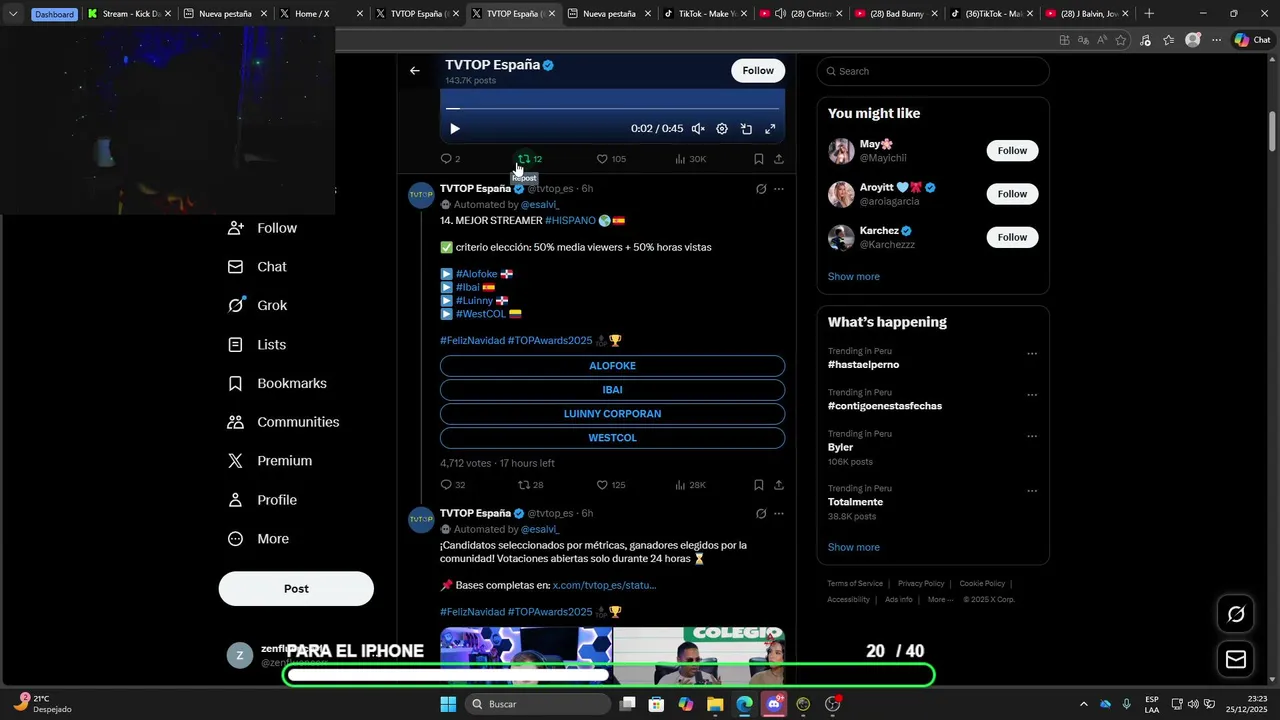Open Lists from the sidebar
This screenshot has height=720, width=1280.
257,345
